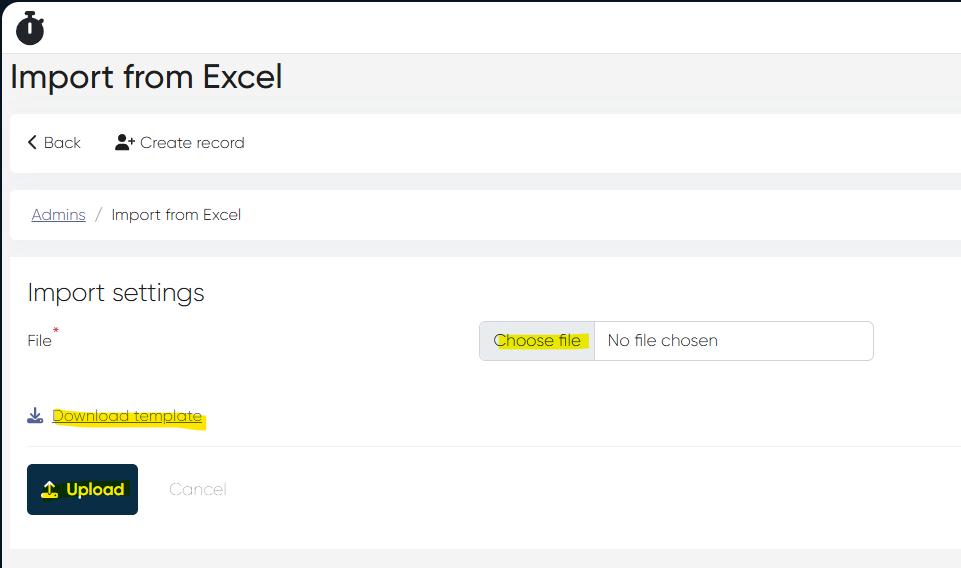The image size is (961, 568).
Task: Click the breadcrumb slash separator
Action: tap(99, 215)
